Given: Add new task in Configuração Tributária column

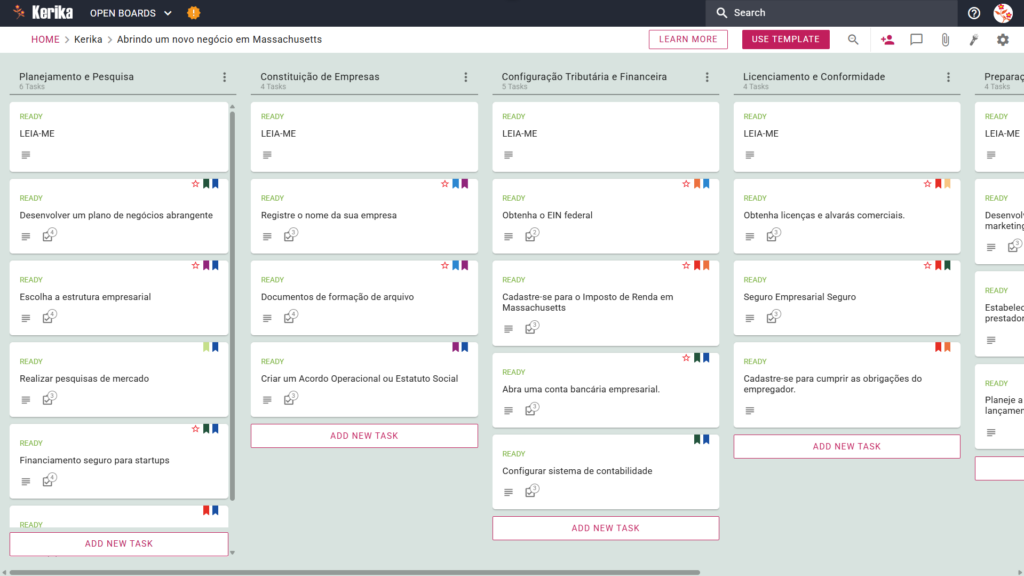Looking at the screenshot, I should pos(605,528).
